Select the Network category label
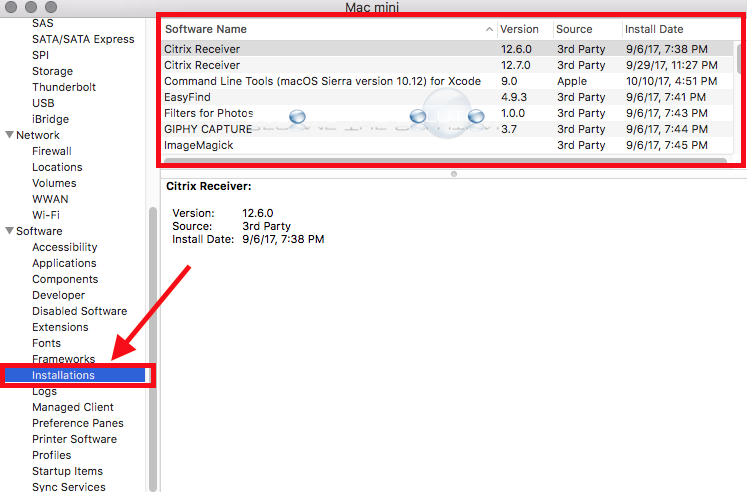This screenshot has height=492, width=747. [38, 135]
